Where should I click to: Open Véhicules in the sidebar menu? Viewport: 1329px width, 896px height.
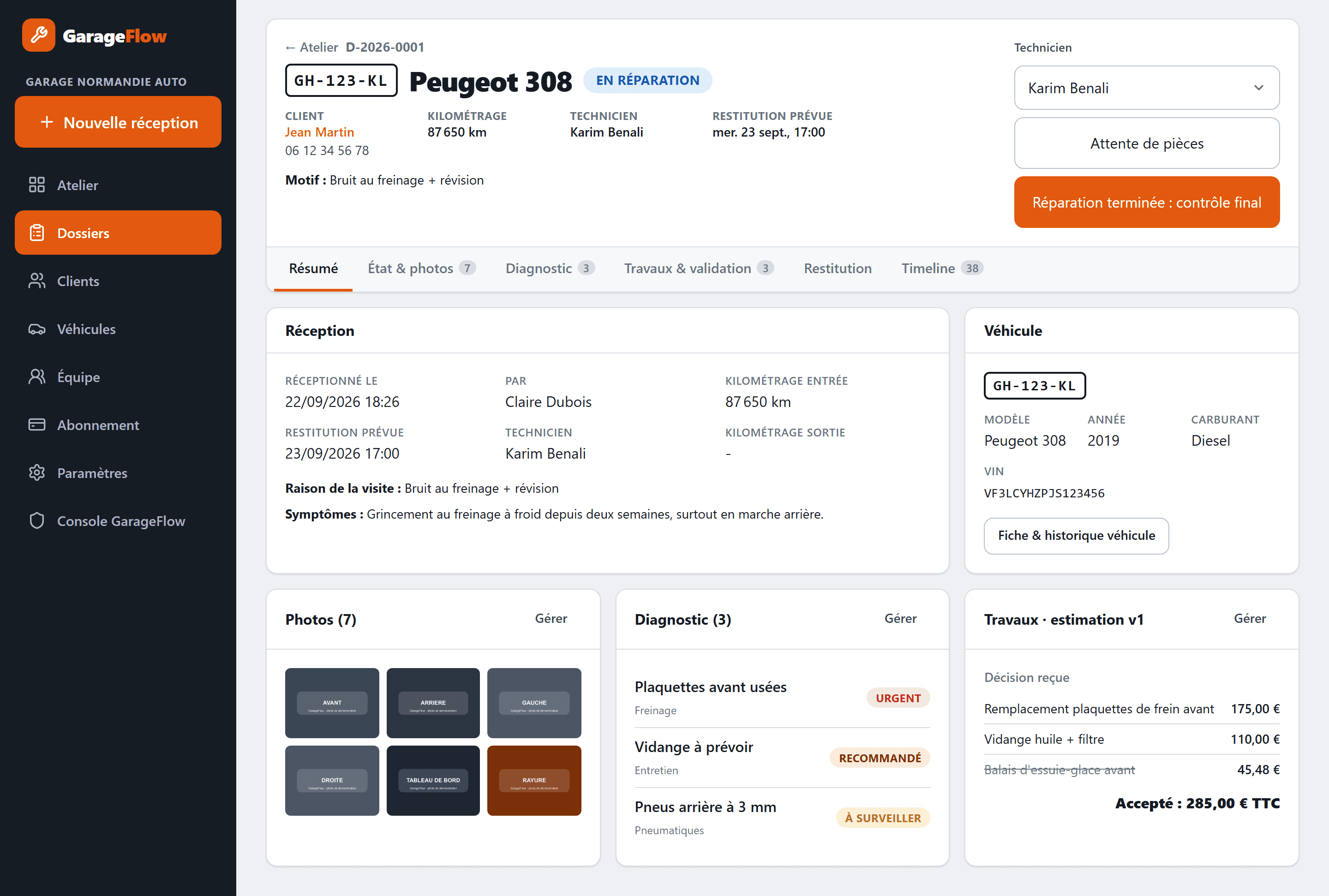click(x=118, y=329)
